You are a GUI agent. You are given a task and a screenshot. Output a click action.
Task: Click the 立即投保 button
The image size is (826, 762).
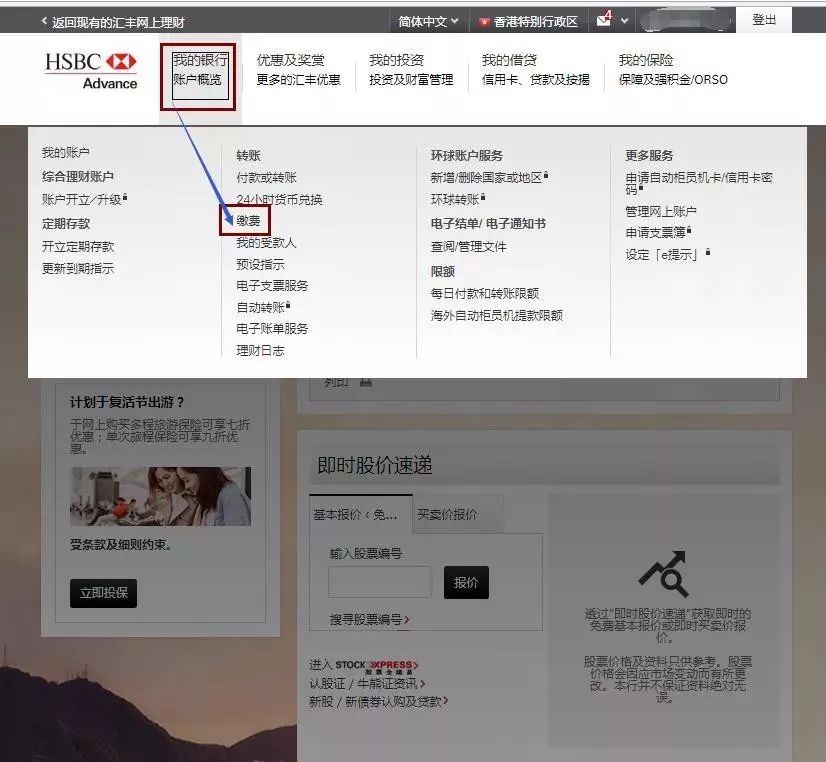(103, 593)
